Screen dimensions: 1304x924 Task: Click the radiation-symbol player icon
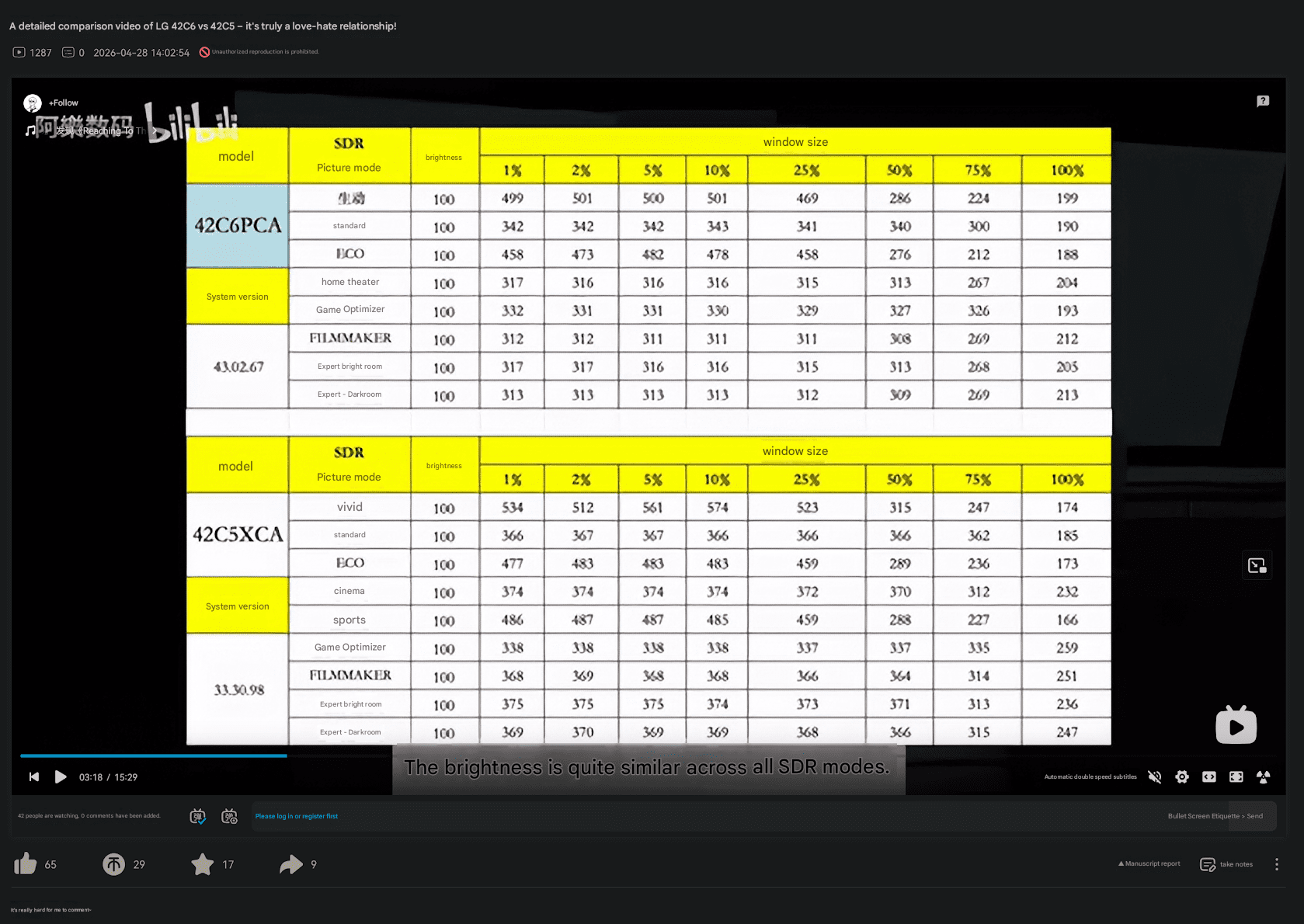pos(1264,777)
